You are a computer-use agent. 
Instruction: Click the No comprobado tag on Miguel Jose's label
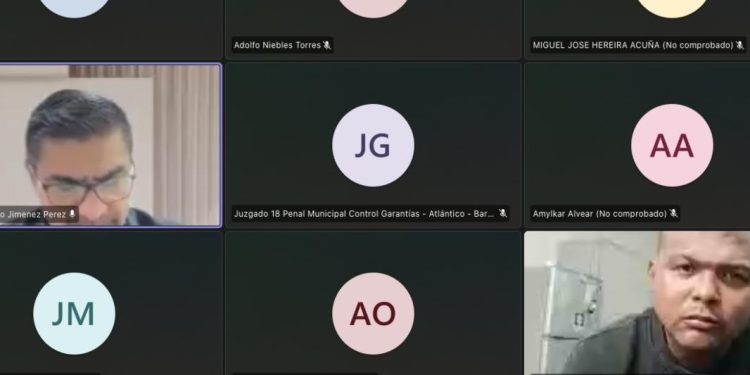click(x=698, y=45)
